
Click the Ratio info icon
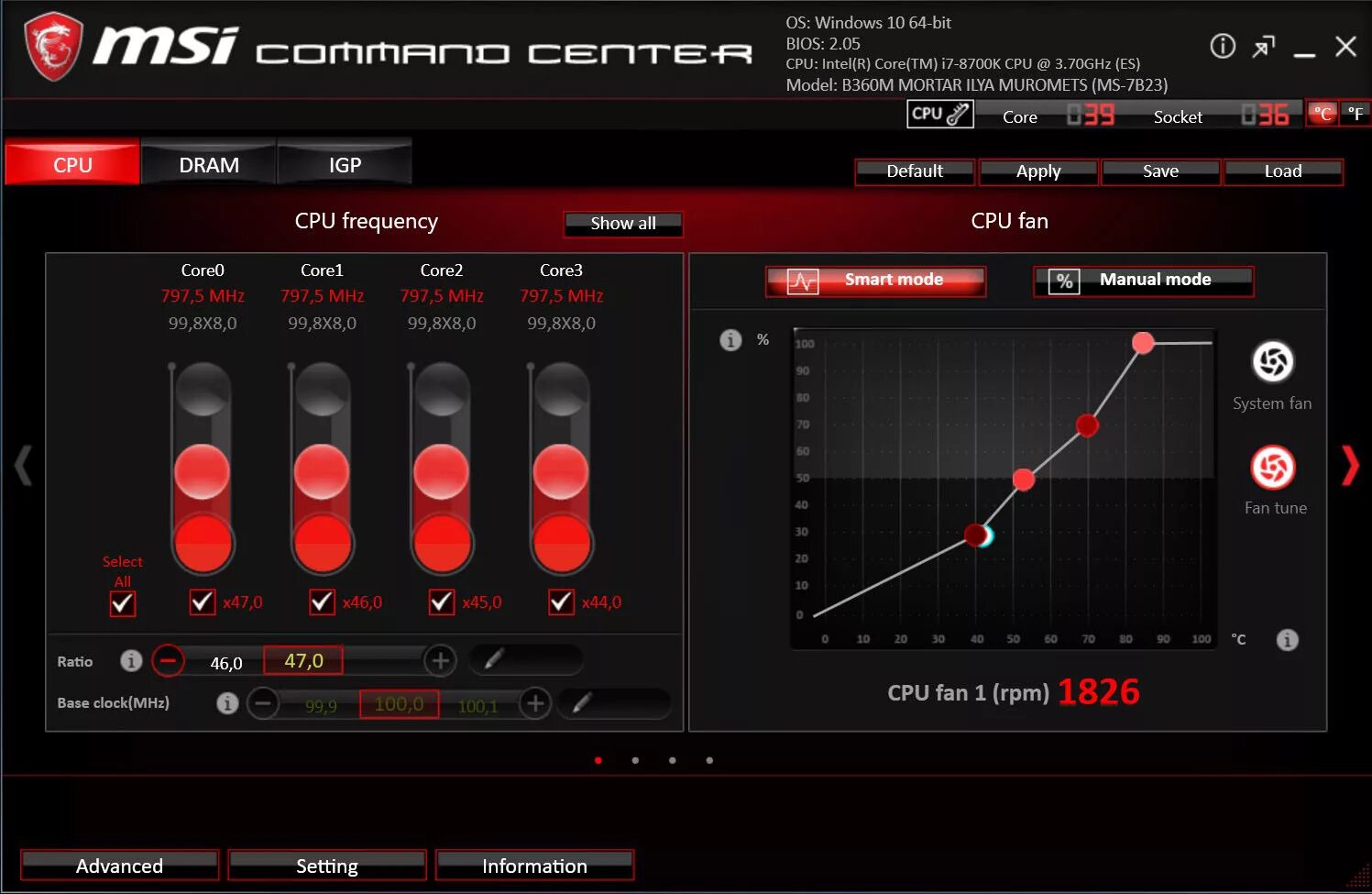click(131, 660)
